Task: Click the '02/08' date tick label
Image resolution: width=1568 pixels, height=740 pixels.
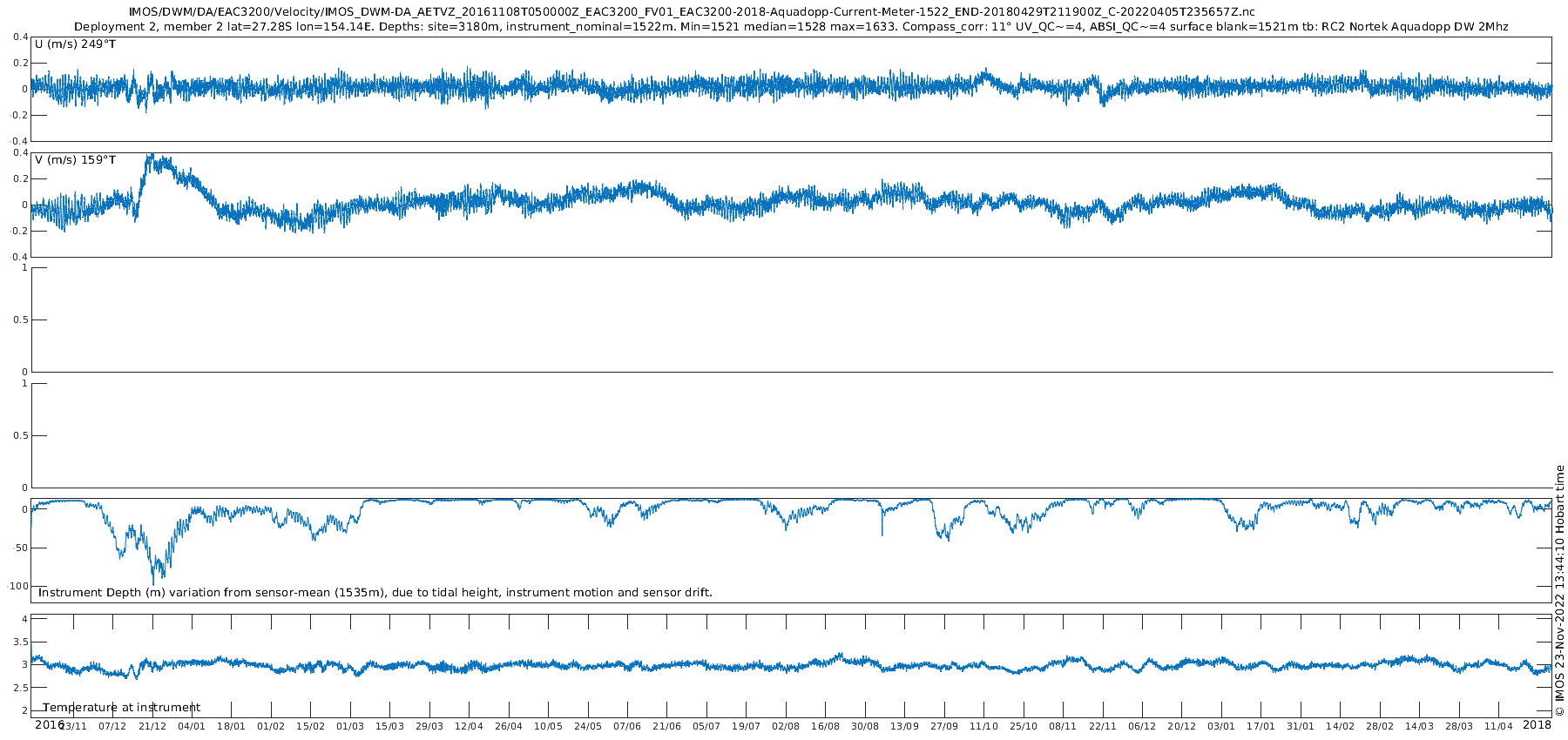Action: click(x=786, y=726)
